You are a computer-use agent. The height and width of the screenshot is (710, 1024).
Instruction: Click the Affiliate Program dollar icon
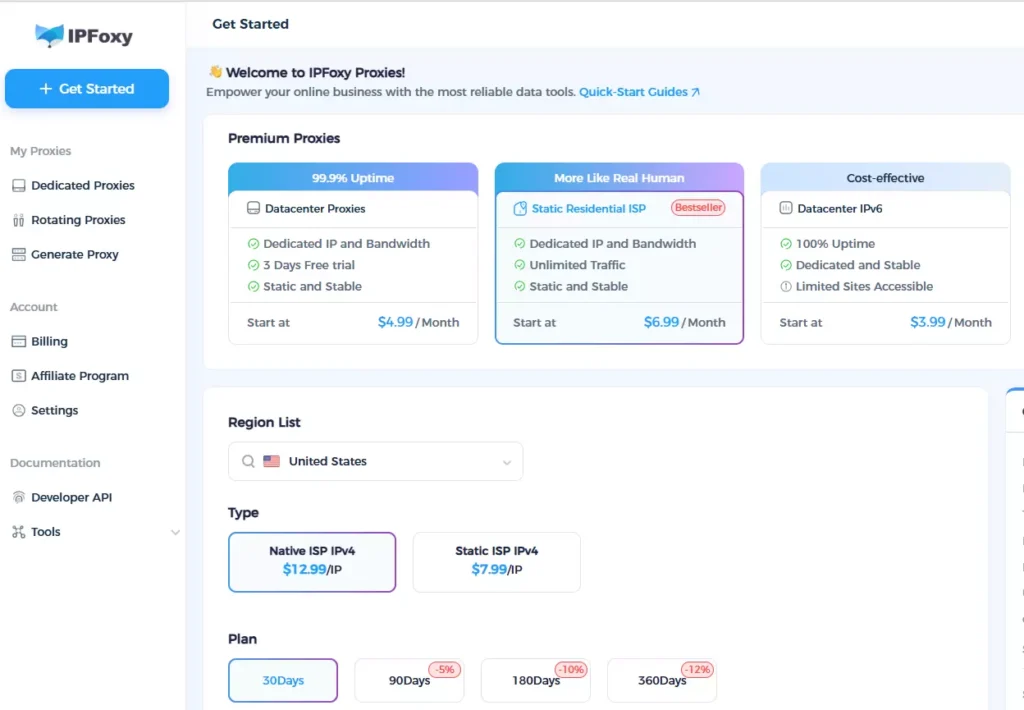(18, 376)
